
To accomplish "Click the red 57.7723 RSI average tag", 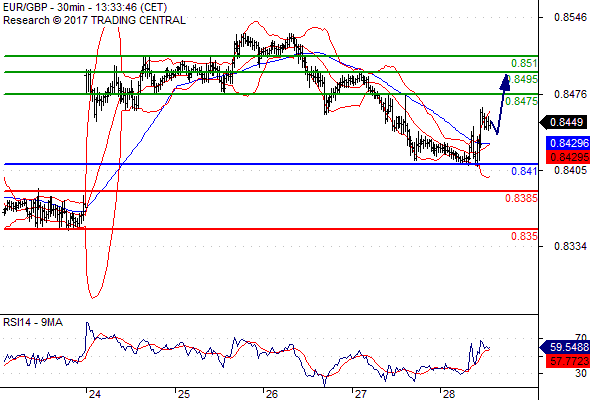I will [568, 361].
